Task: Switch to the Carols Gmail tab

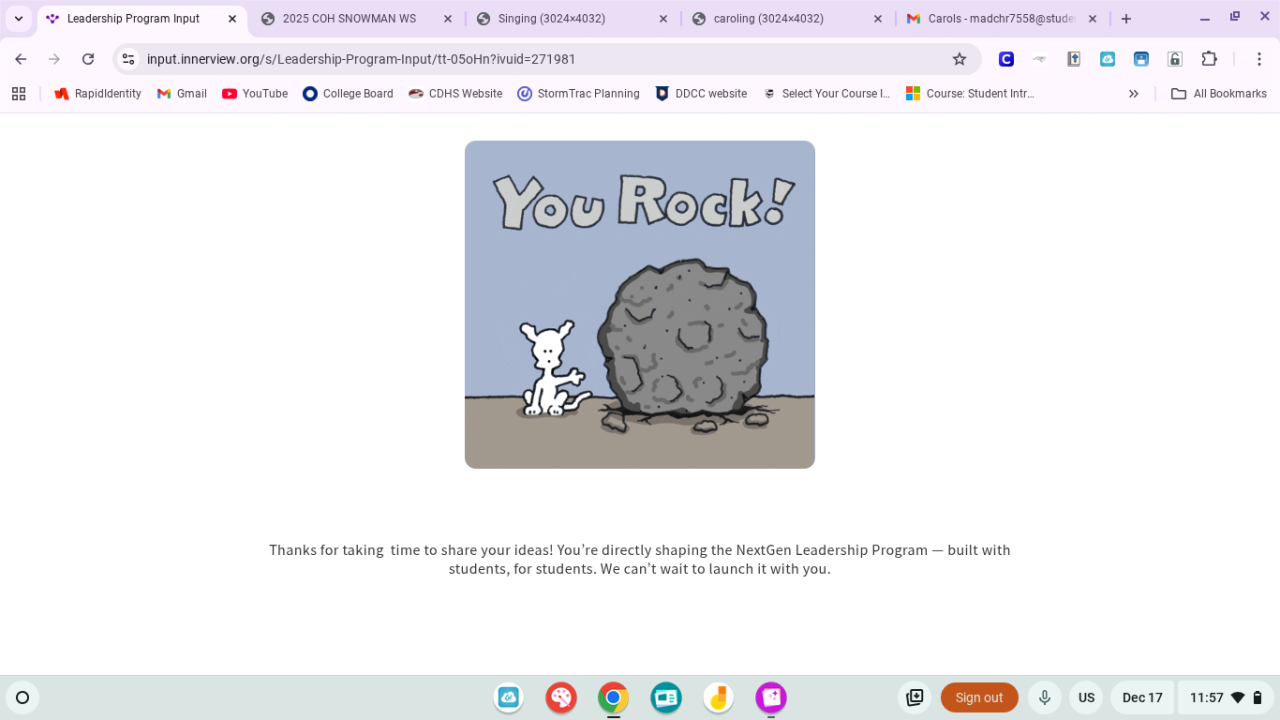Action: tap(1003, 19)
